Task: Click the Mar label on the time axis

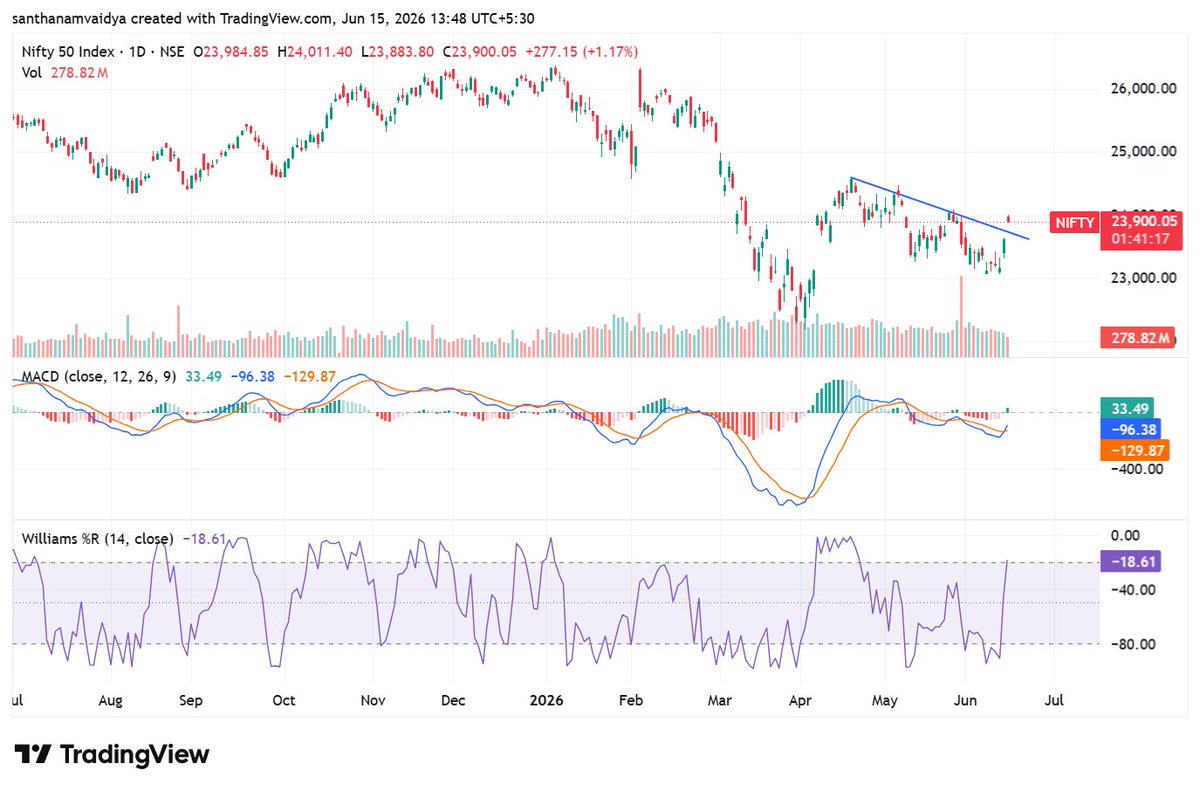Action: click(x=720, y=700)
